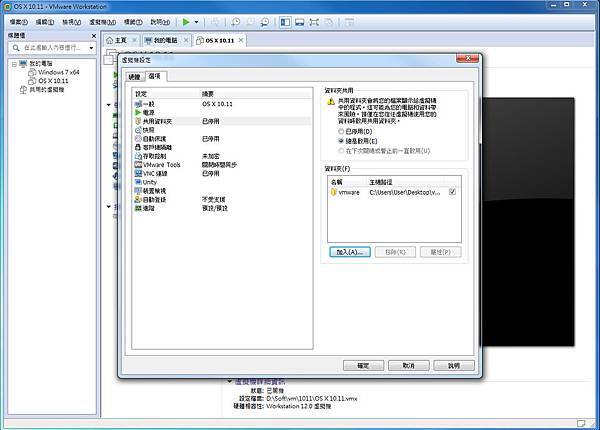Click the 加入(A)... Add button
The width and height of the screenshot is (600, 430).
coord(350,252)
